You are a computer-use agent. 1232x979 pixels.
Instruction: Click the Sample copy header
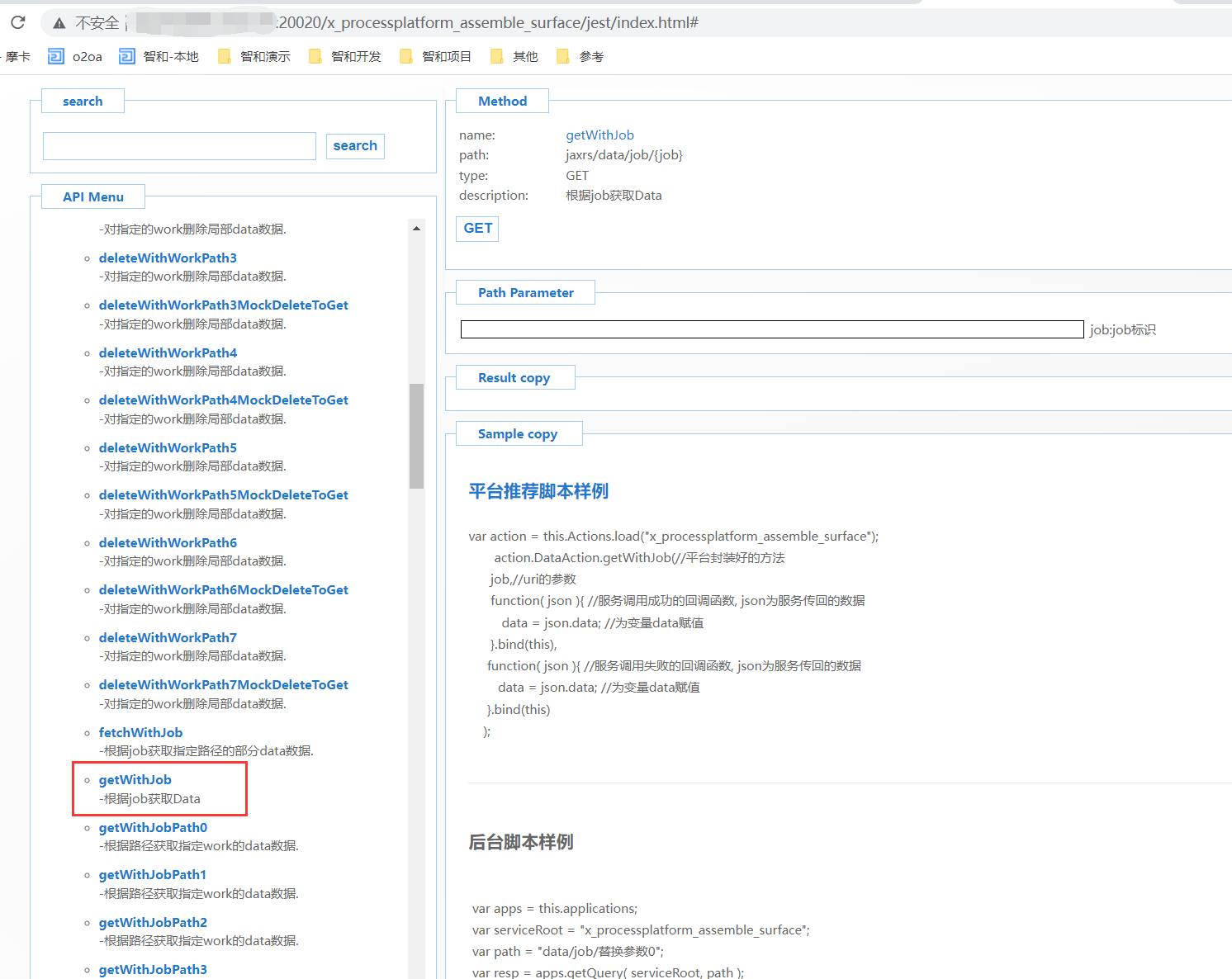tap(518, 433)
